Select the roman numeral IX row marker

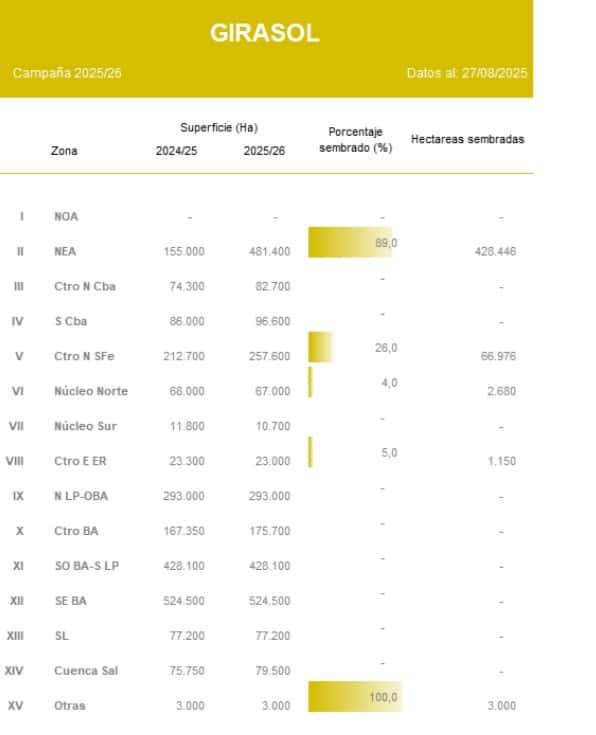[18, 496]
